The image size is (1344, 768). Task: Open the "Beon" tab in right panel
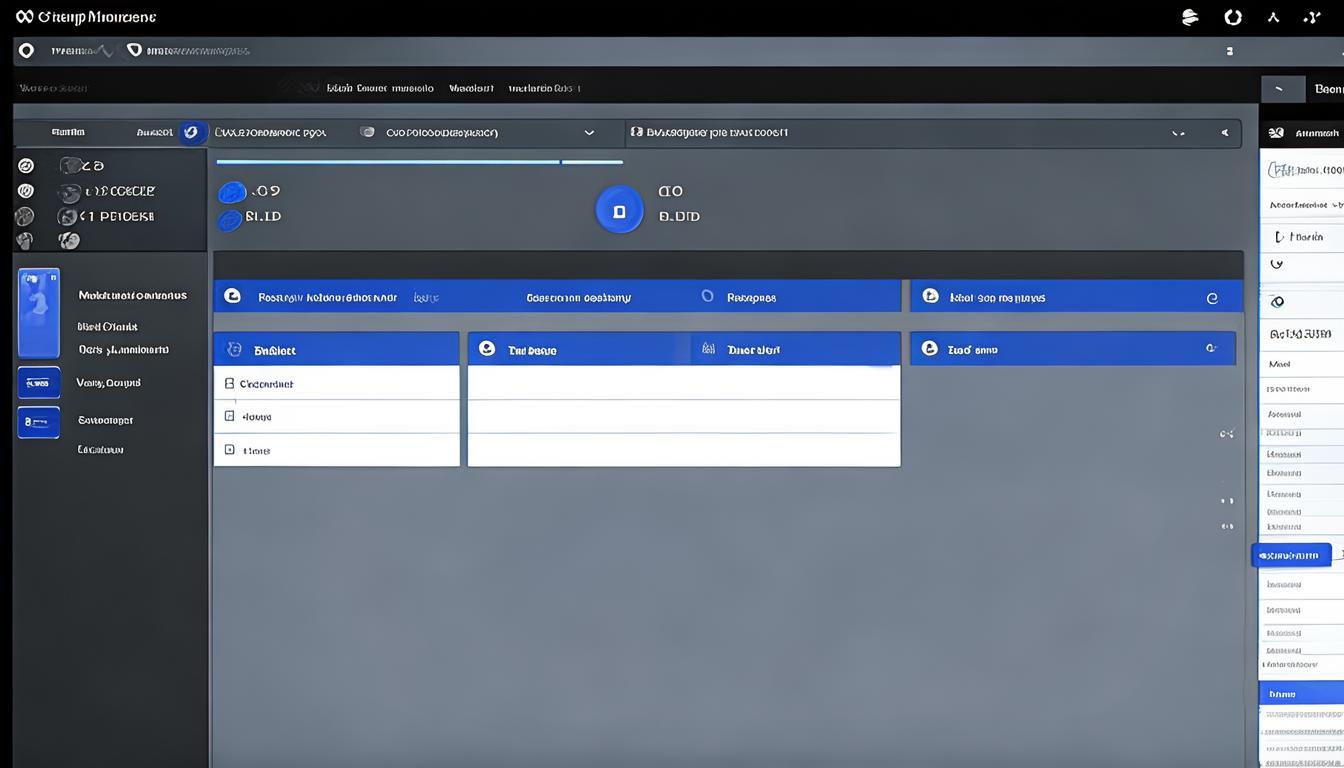point(1328,89)
